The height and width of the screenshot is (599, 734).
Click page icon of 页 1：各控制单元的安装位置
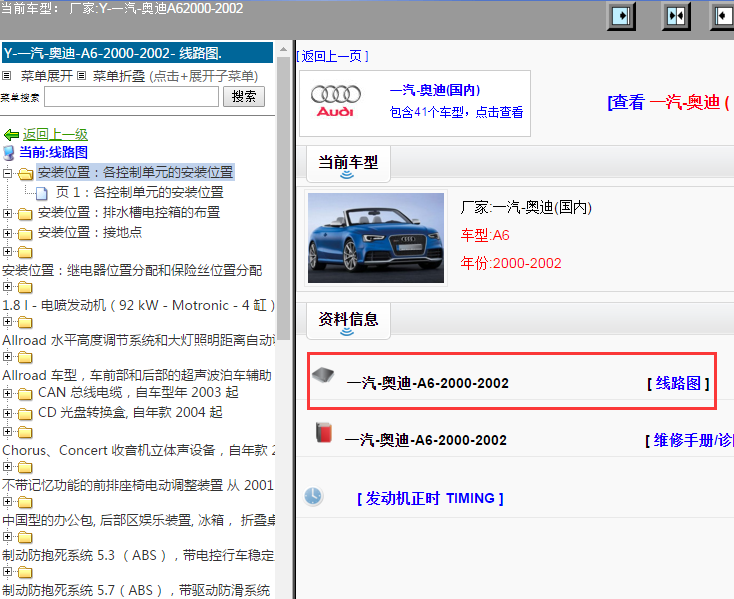(x=42, y=193)
